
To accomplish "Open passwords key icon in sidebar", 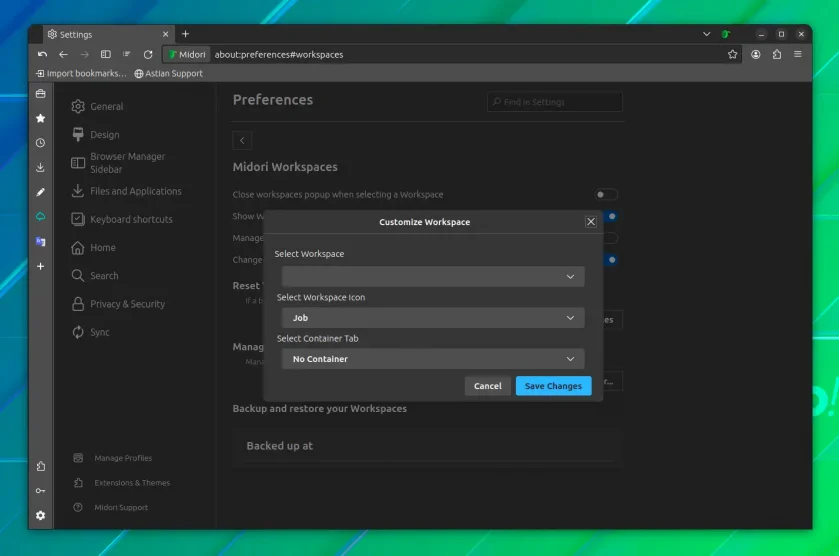I will (x=41, y=491).
